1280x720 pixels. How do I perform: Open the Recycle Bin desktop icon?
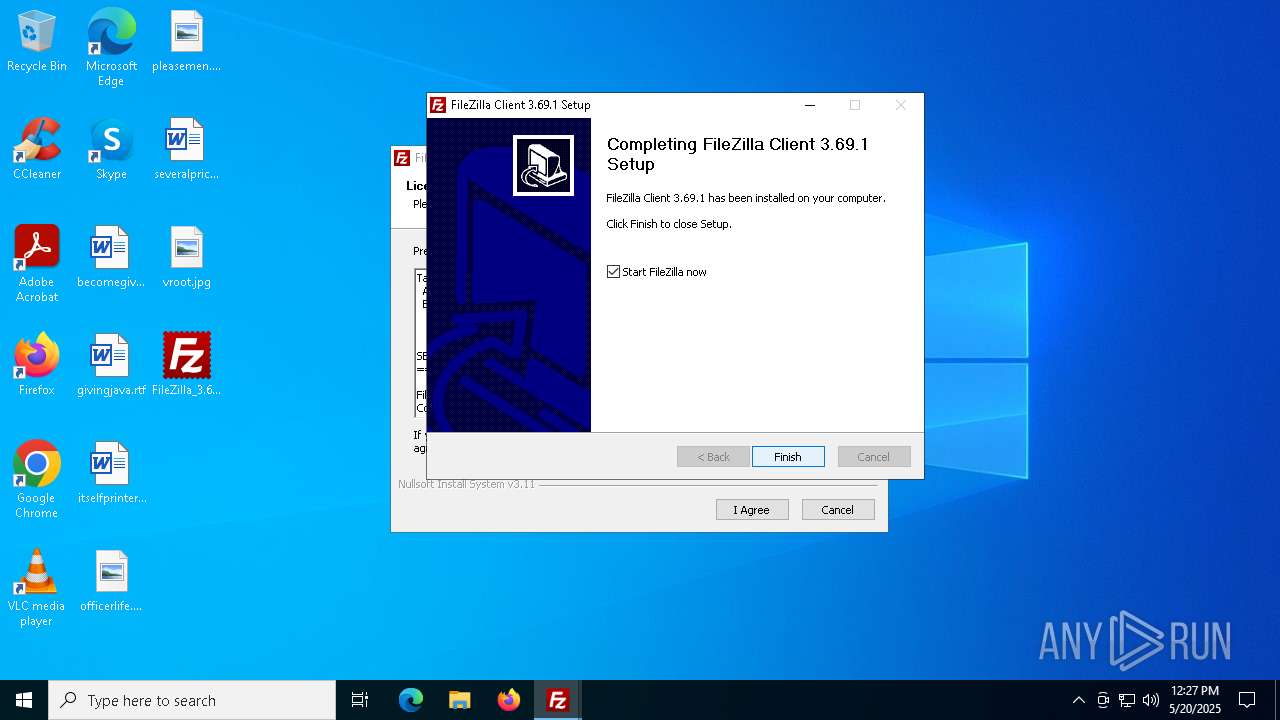37,42
